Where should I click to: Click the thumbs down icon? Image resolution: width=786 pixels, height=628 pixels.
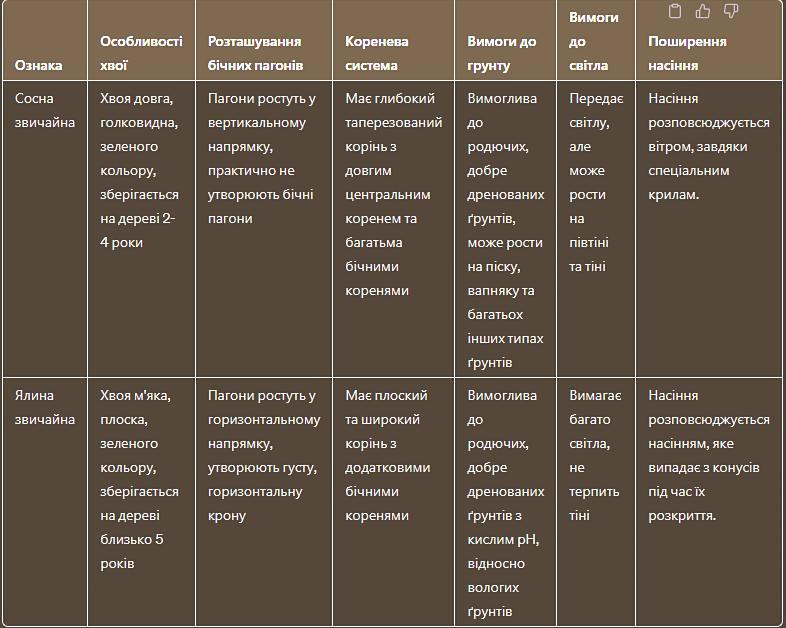click(x=731, y=11)
